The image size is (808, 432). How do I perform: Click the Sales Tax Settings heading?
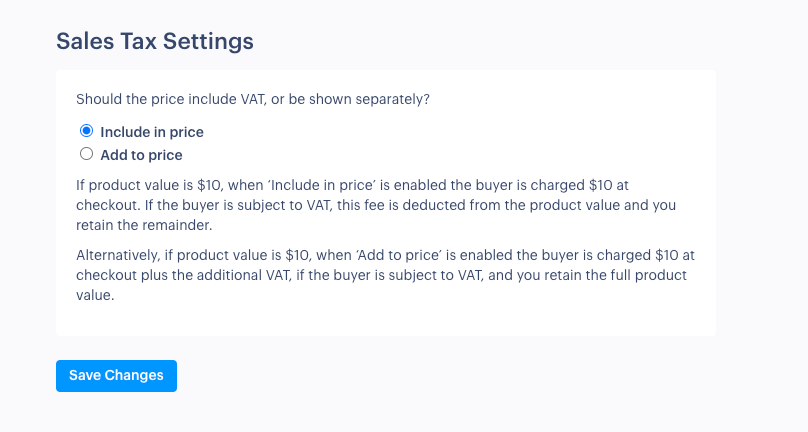tap(155, 41)
